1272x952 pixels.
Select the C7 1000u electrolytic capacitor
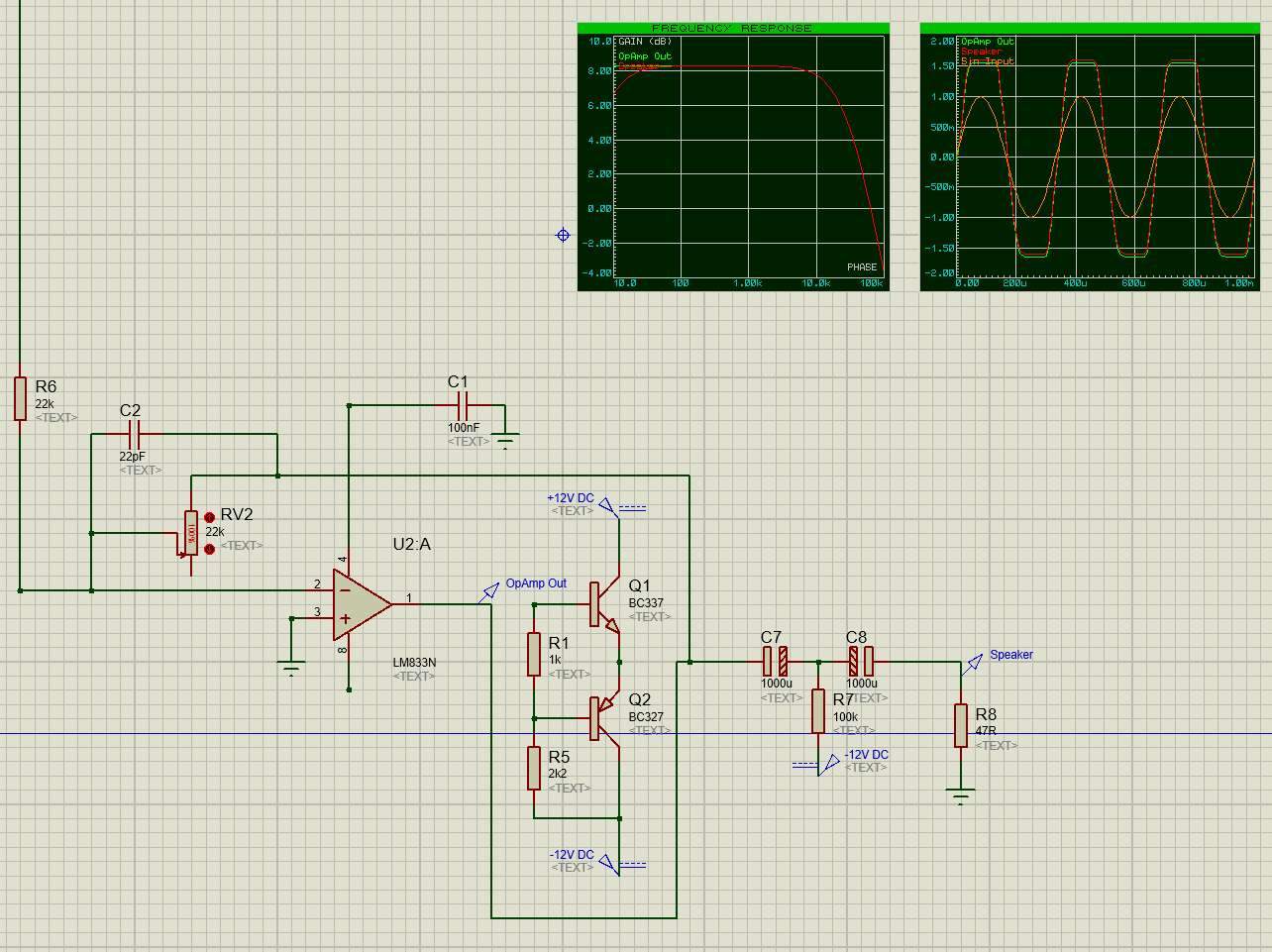776,661
